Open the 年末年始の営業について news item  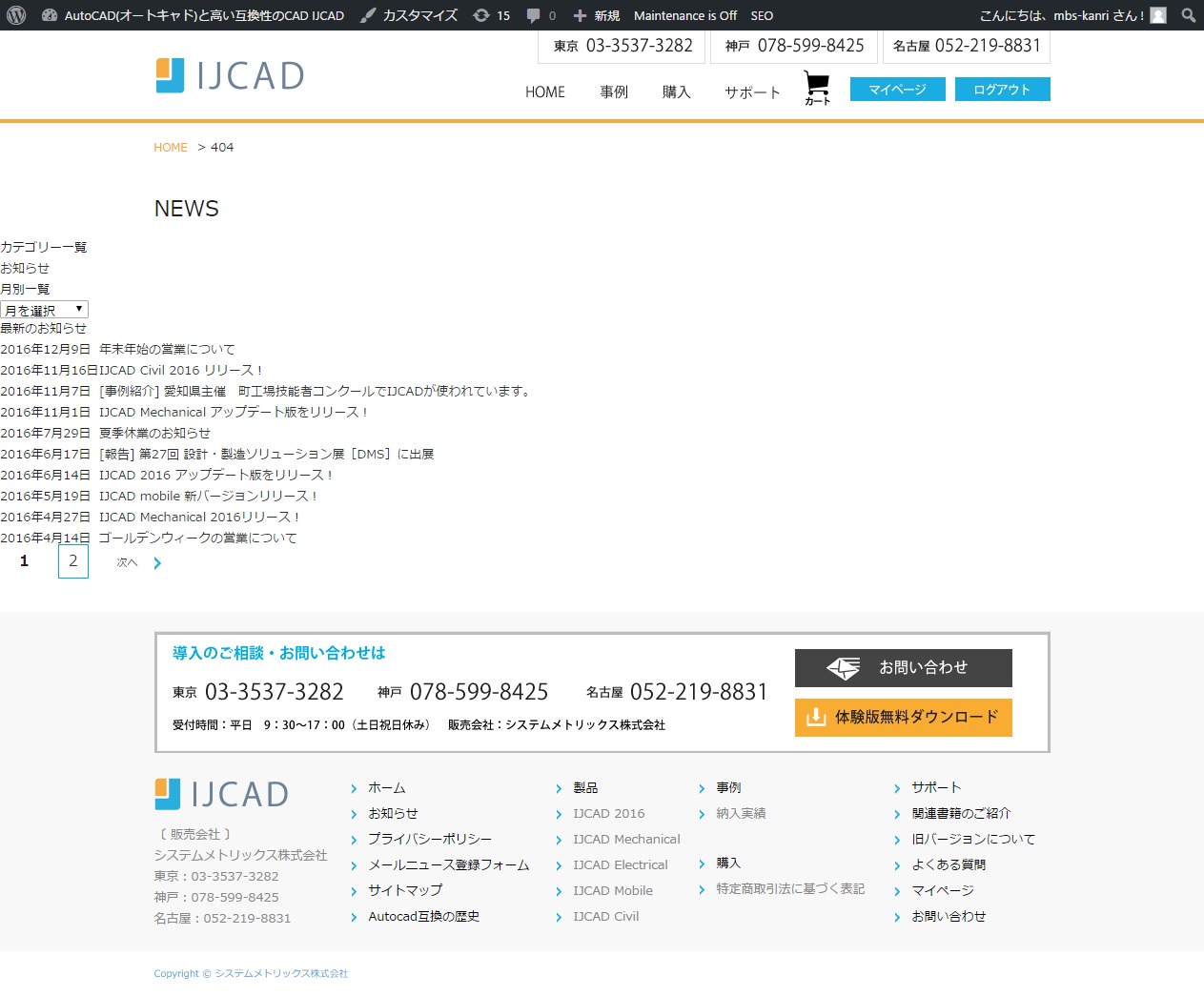[x=168, y=350]
